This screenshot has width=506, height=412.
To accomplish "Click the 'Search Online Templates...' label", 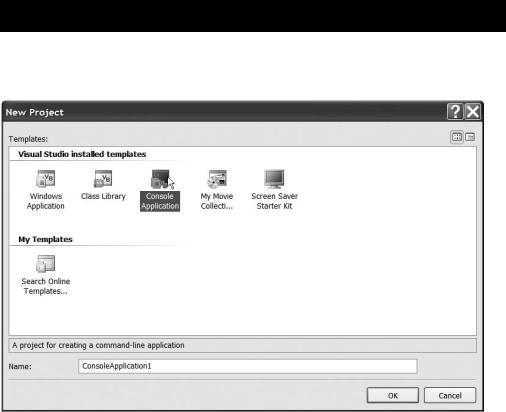I will (46, 286).
